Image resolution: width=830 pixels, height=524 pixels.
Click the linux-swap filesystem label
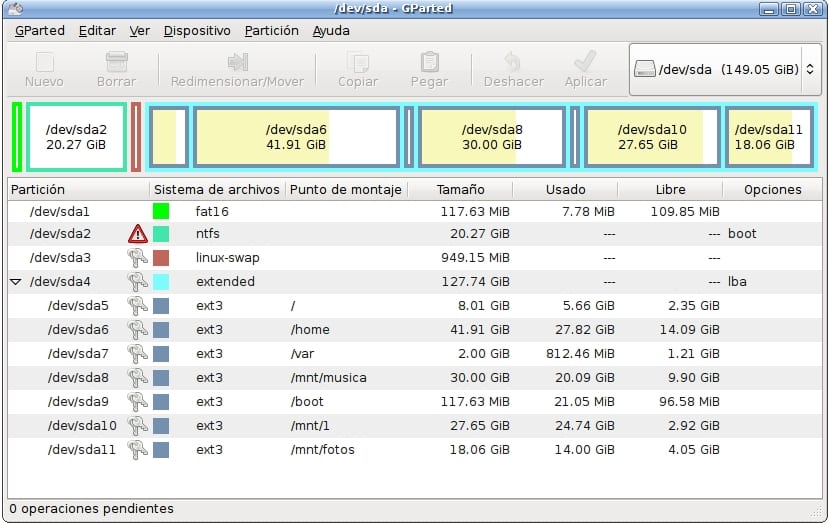point(228,258)
